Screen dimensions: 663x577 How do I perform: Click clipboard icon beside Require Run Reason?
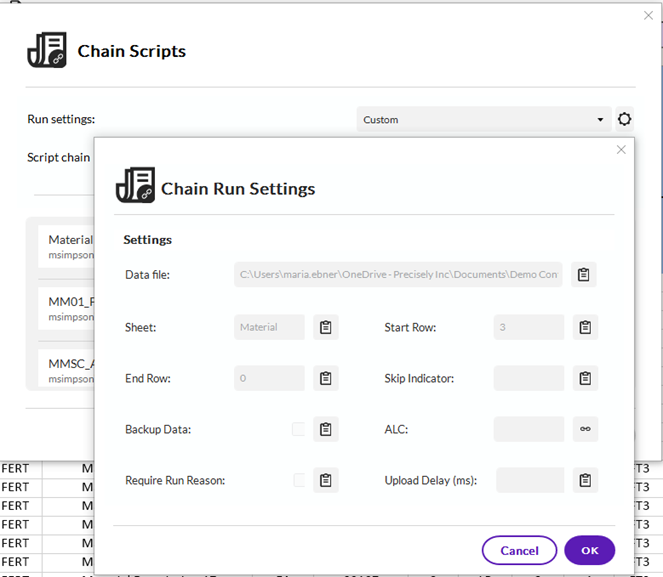pos(325,480)
